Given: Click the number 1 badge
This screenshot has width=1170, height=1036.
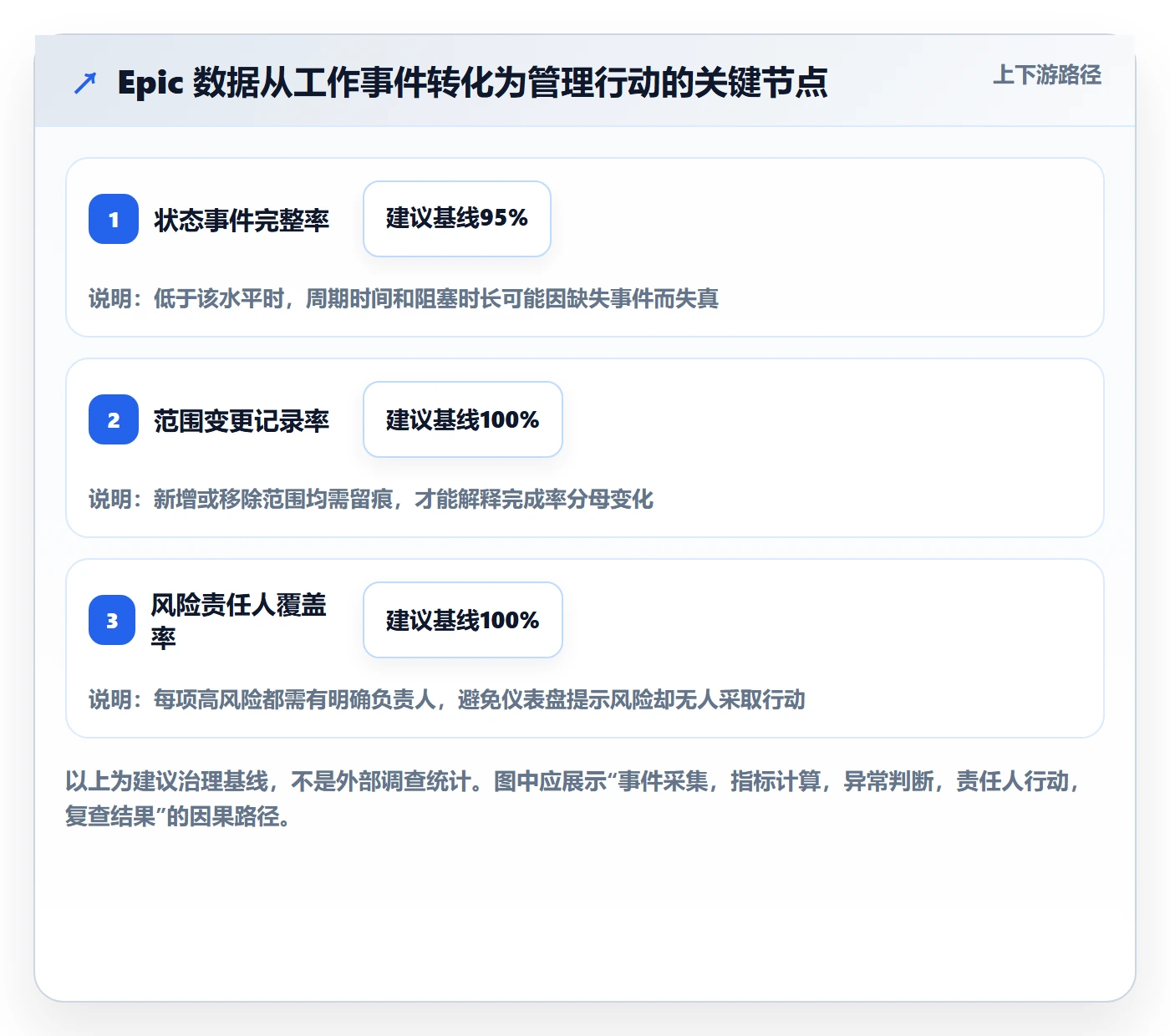Looking at the screenshot, I should point(114,219).
